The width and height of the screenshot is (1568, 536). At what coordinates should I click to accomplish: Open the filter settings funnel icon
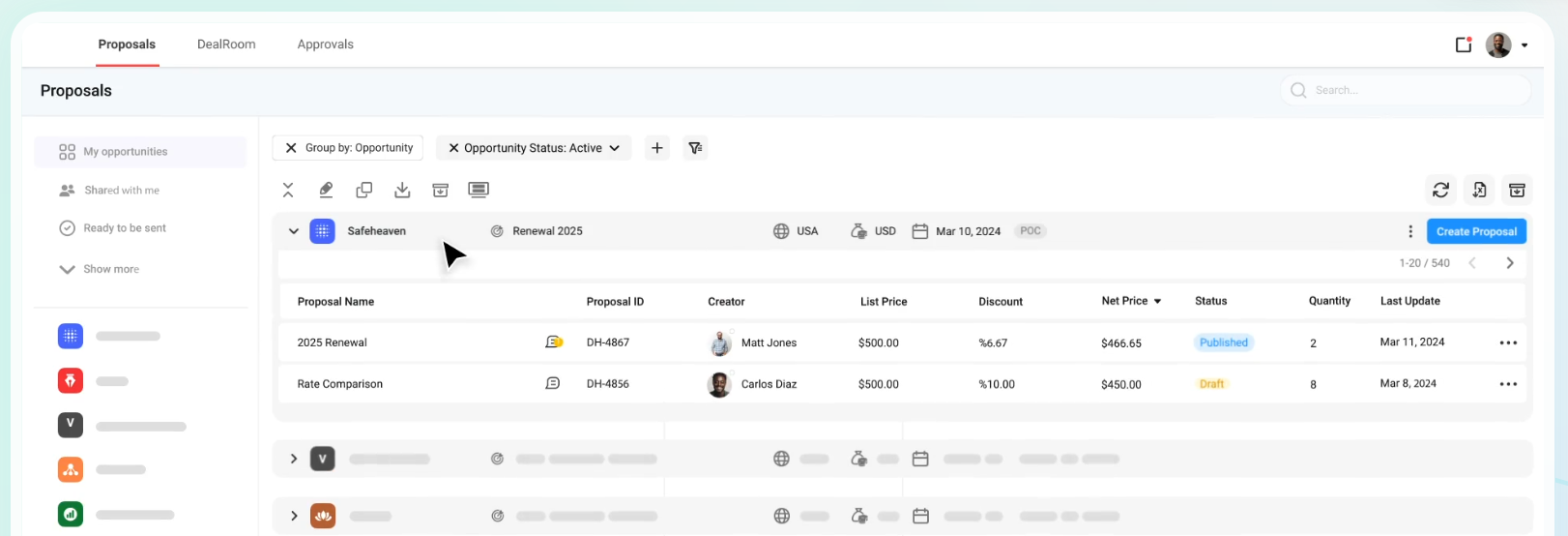coord(695,148)
